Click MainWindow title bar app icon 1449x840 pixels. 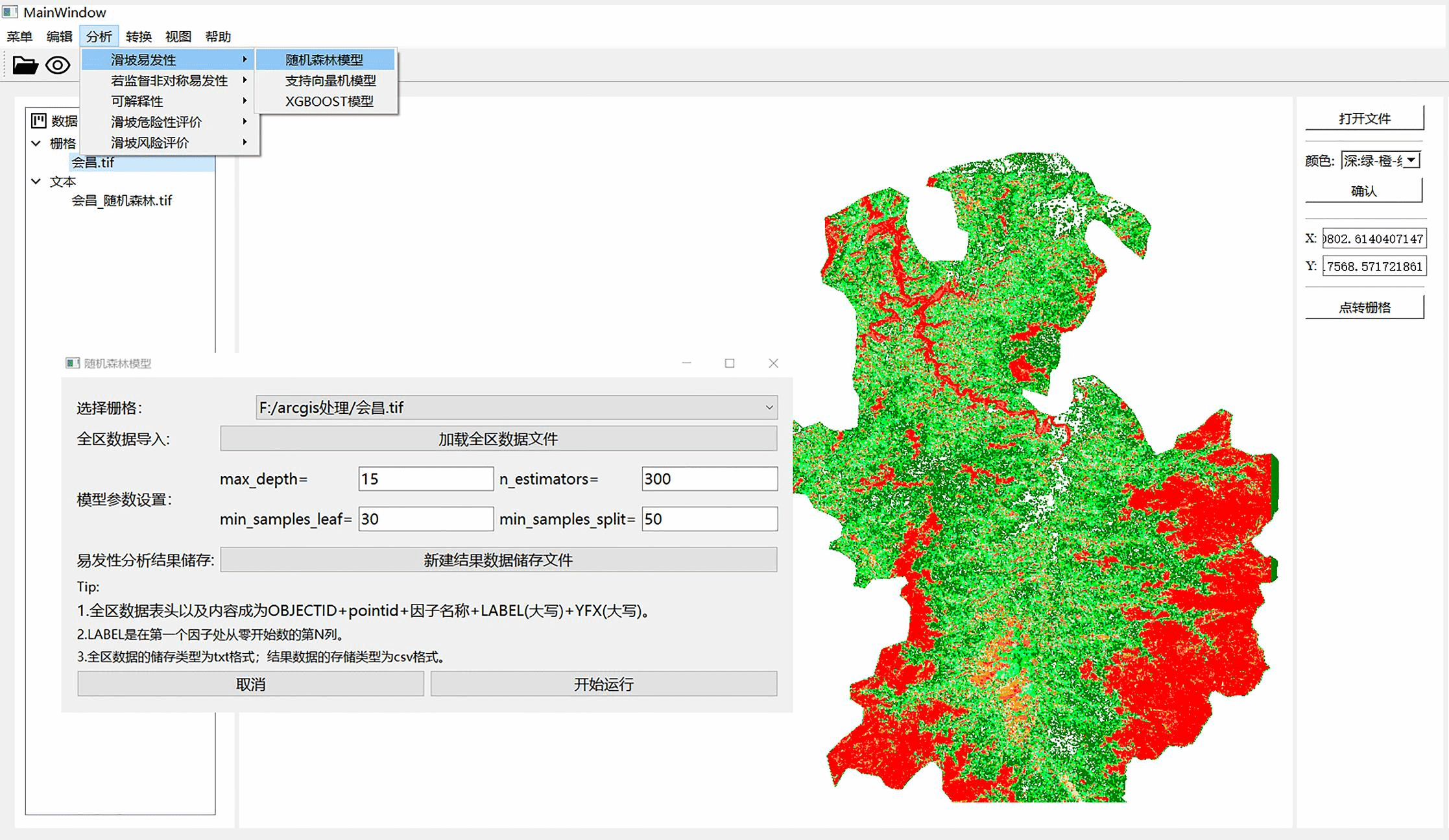tap(10, 12)
